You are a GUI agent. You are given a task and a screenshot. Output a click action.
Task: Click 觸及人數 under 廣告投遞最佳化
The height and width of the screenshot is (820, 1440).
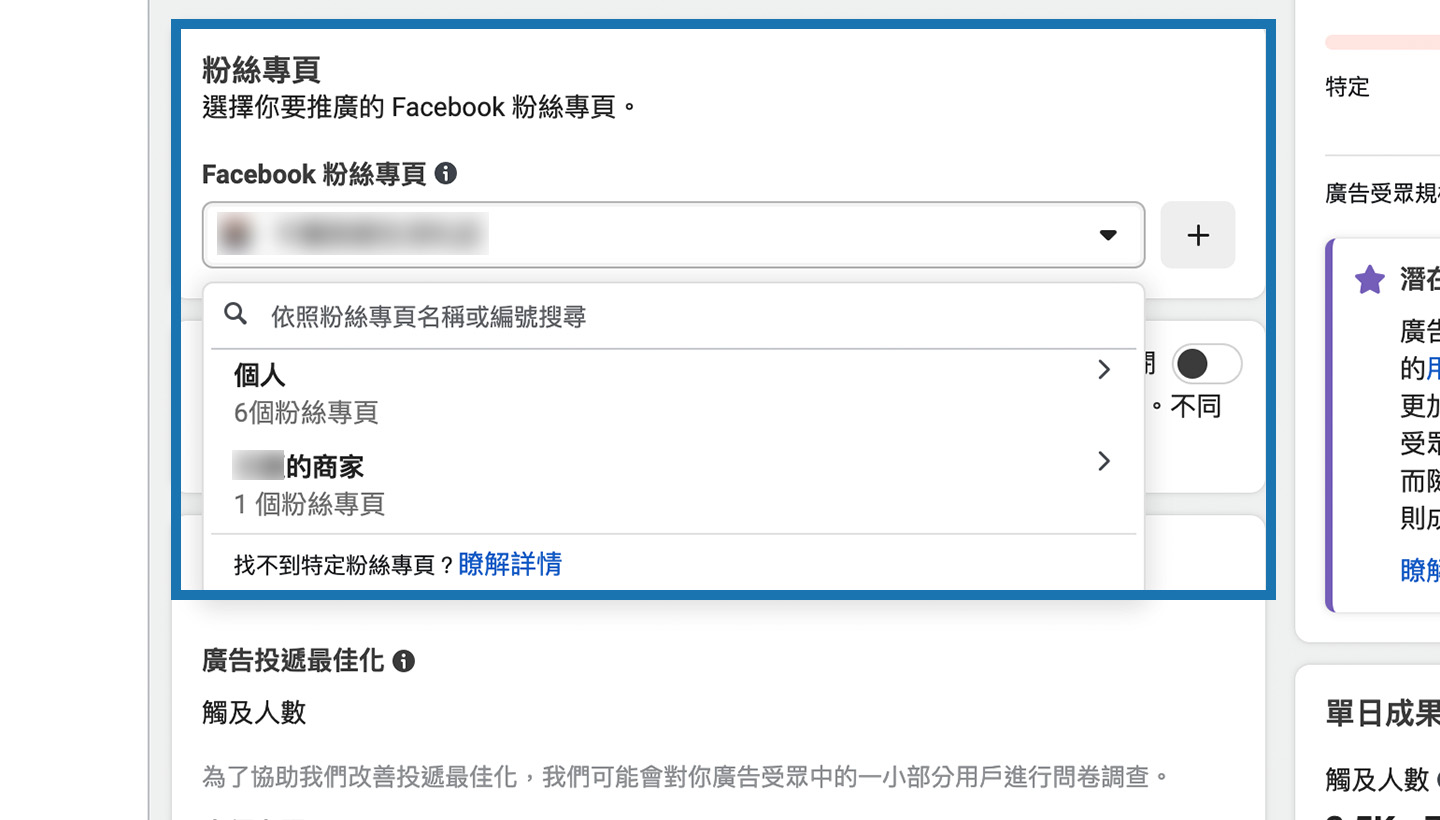tap(254, 713)
